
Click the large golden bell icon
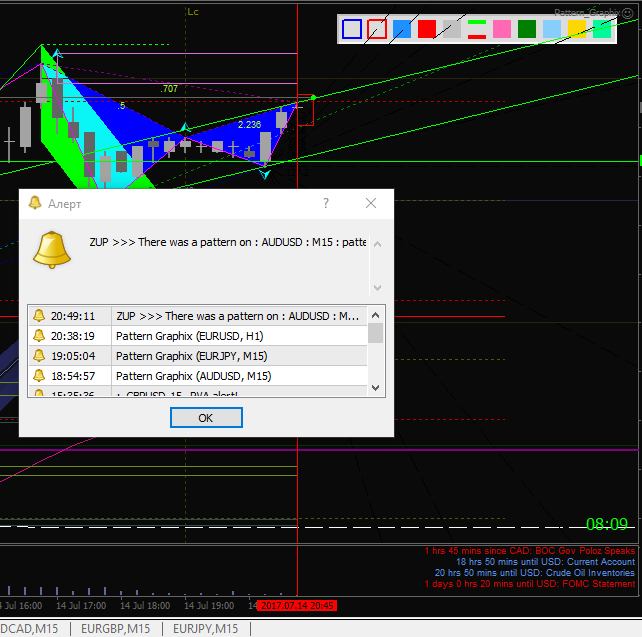pos(52,250)
